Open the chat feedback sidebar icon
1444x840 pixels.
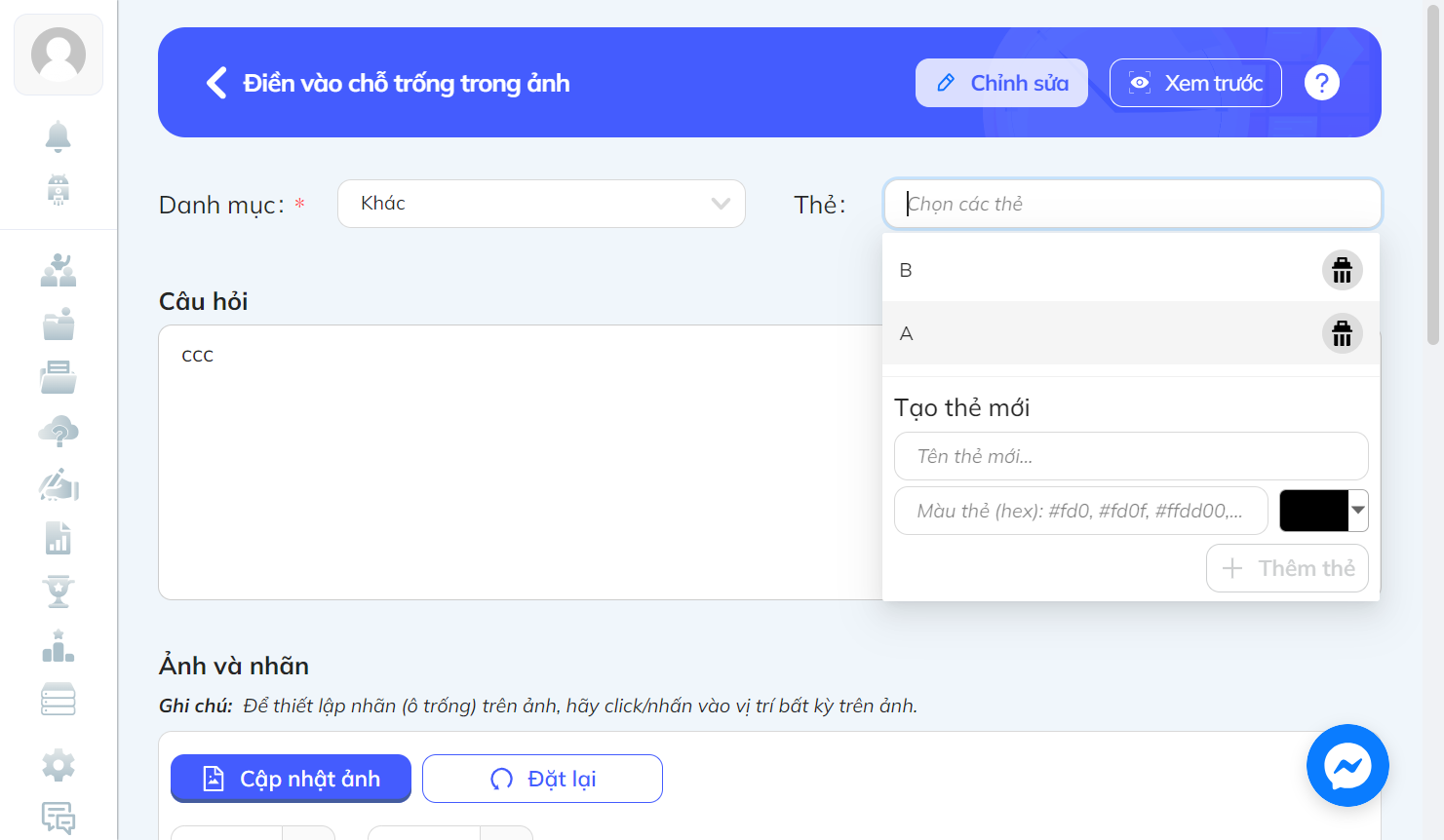59,818
